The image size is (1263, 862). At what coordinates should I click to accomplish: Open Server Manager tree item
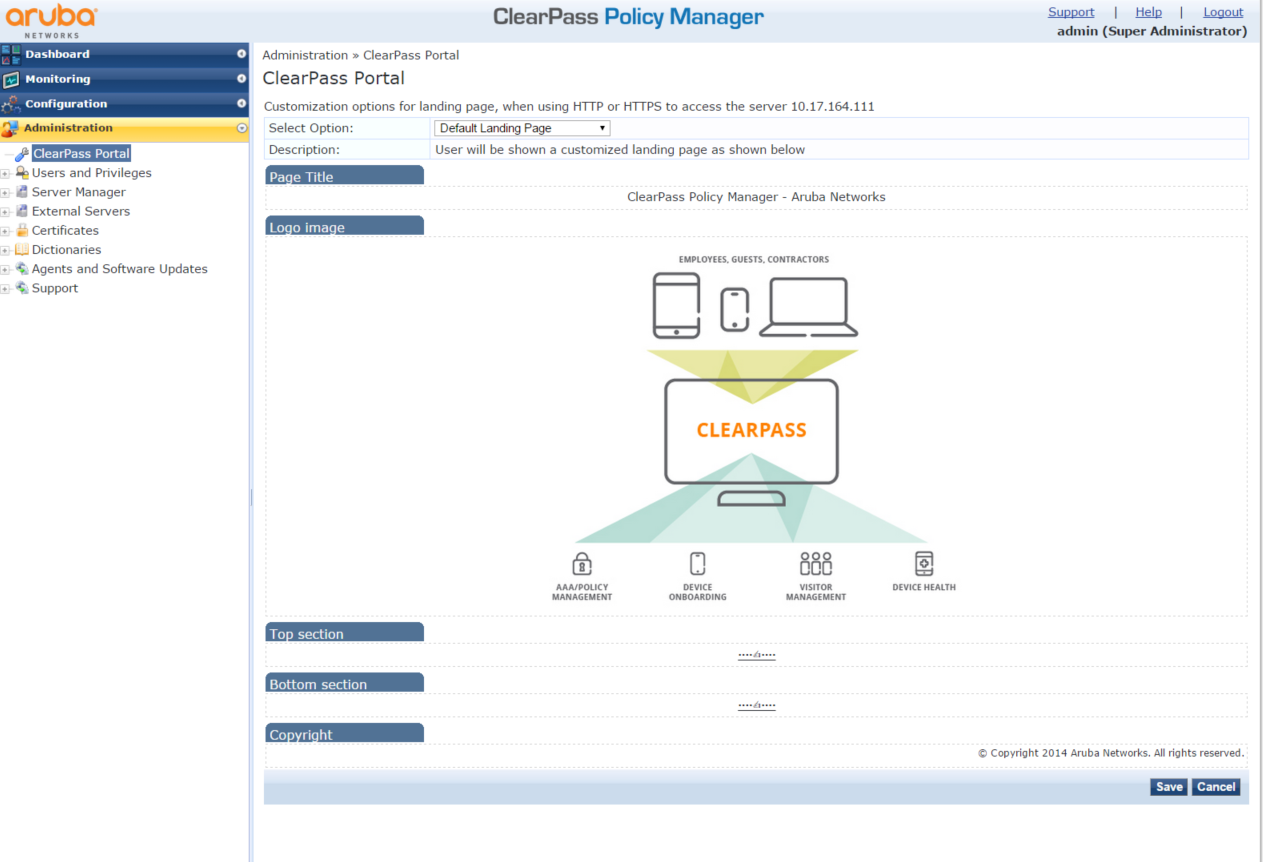(x=79, y=192)
